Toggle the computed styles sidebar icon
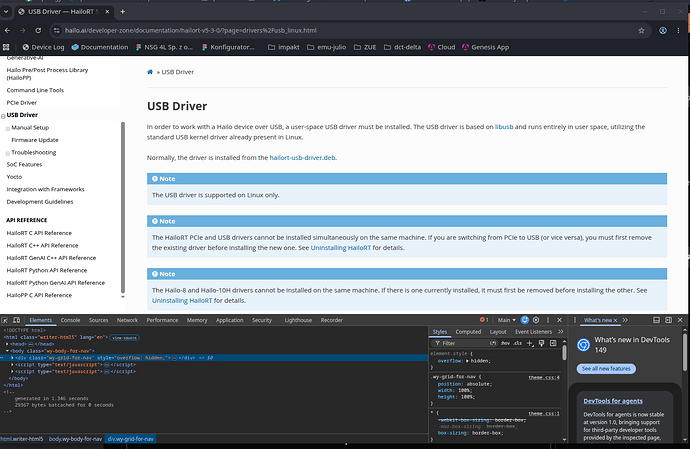Viewport: 690px width, 449px height. pos(553,343)
